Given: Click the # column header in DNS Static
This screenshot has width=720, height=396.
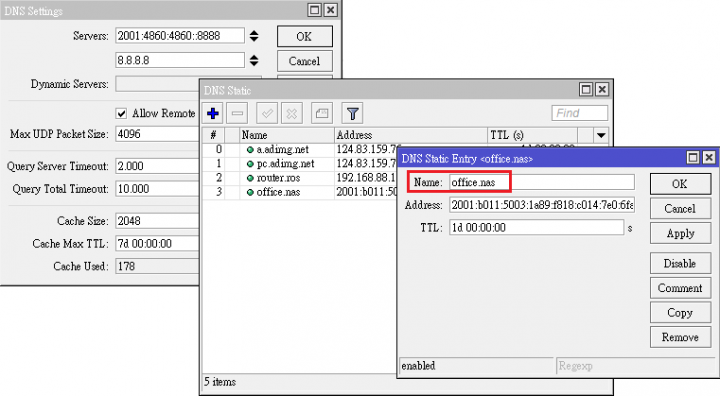Looking at the screenshot, I should click(214, 135).
